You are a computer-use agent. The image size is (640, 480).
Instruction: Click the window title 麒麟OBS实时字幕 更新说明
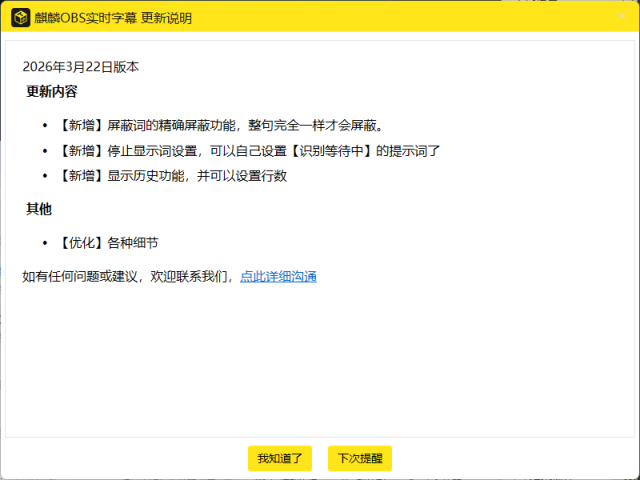pyautogui.click(x=113, y=18)
